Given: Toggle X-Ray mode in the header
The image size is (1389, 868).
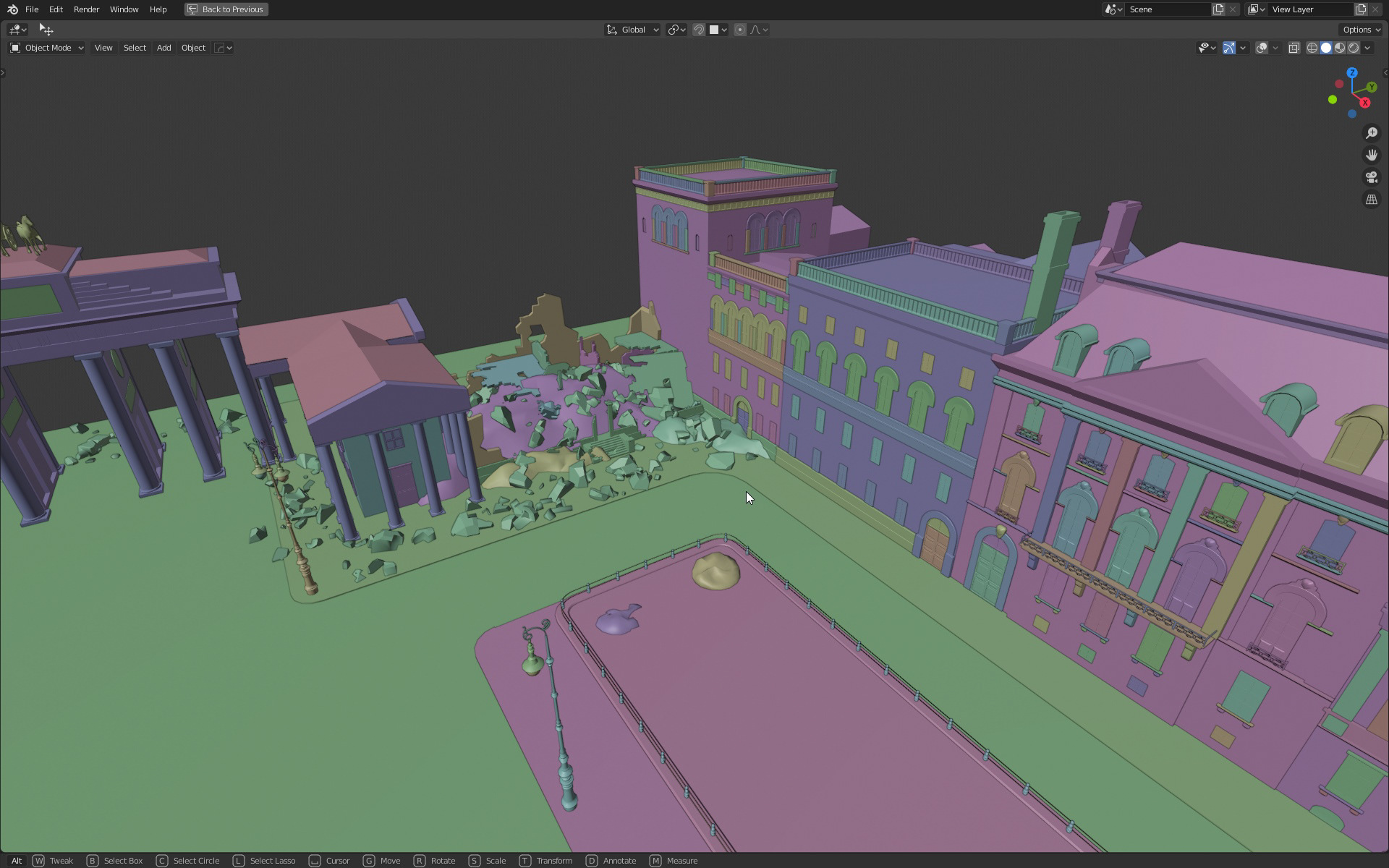Looking at the screenshot, I should (x=1294, y=47).
